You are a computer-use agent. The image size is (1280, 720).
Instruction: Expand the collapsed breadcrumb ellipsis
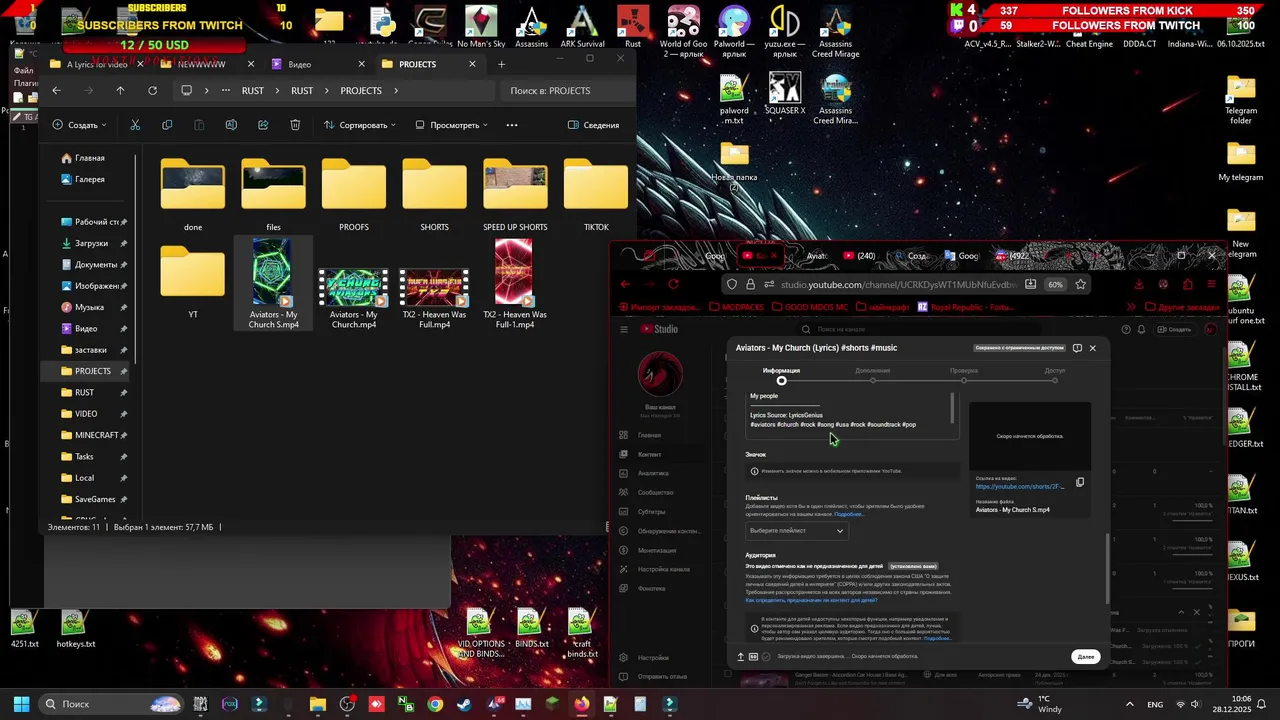coord(226,90)
